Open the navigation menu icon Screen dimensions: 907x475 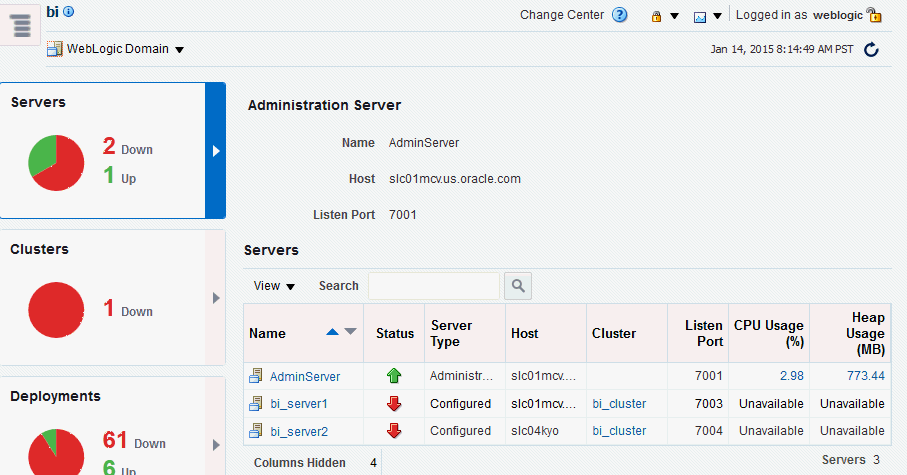[x=21, y=25]
